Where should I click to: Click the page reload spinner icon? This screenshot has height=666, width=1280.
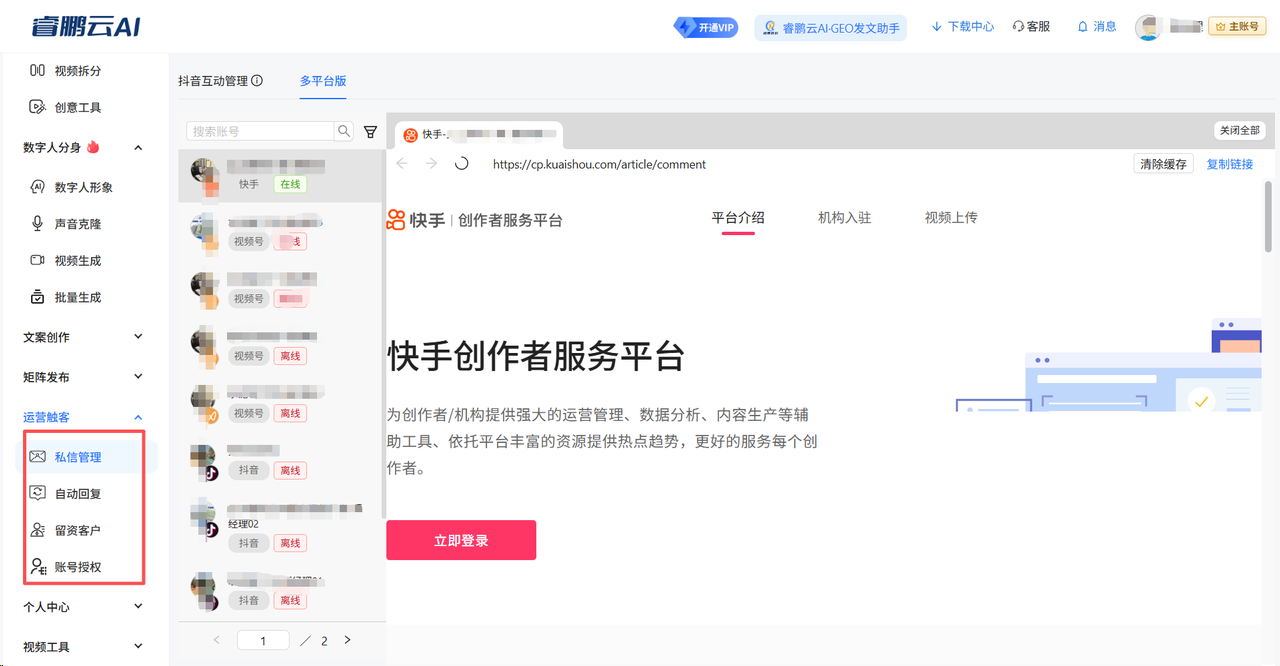(461, 164)
